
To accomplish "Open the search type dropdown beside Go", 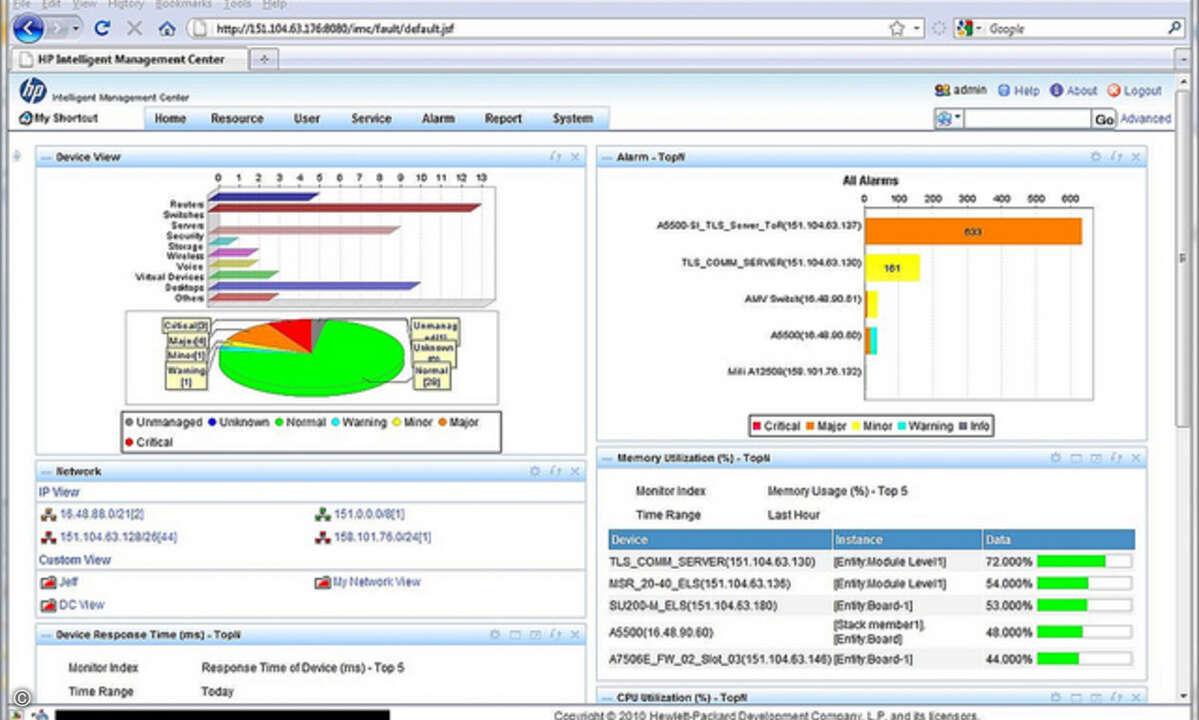I will pos(949,118).
